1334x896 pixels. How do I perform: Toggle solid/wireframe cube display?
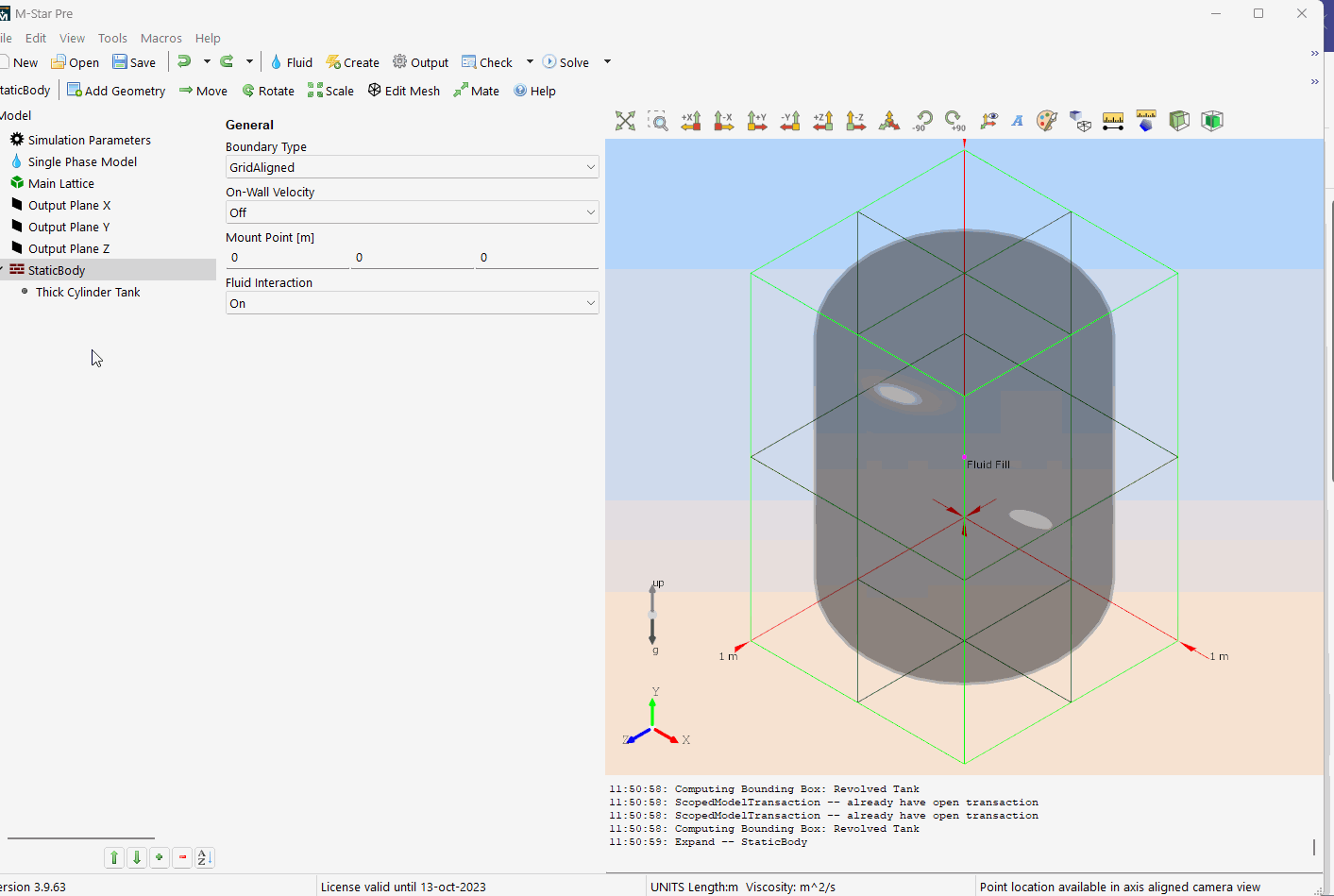tap(1080, 121)
